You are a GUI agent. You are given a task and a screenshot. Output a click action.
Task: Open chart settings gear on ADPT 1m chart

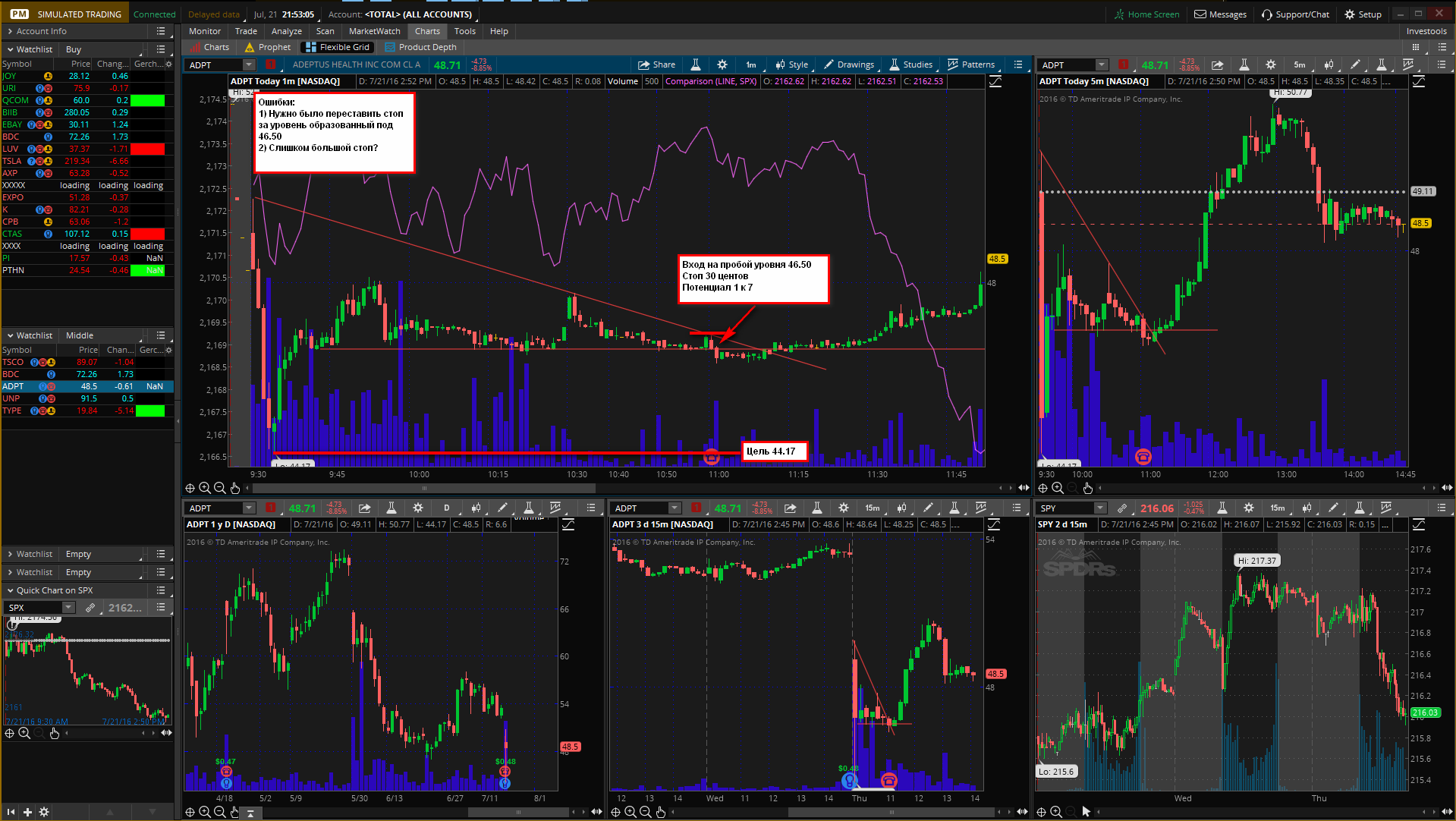pos(722,64)
